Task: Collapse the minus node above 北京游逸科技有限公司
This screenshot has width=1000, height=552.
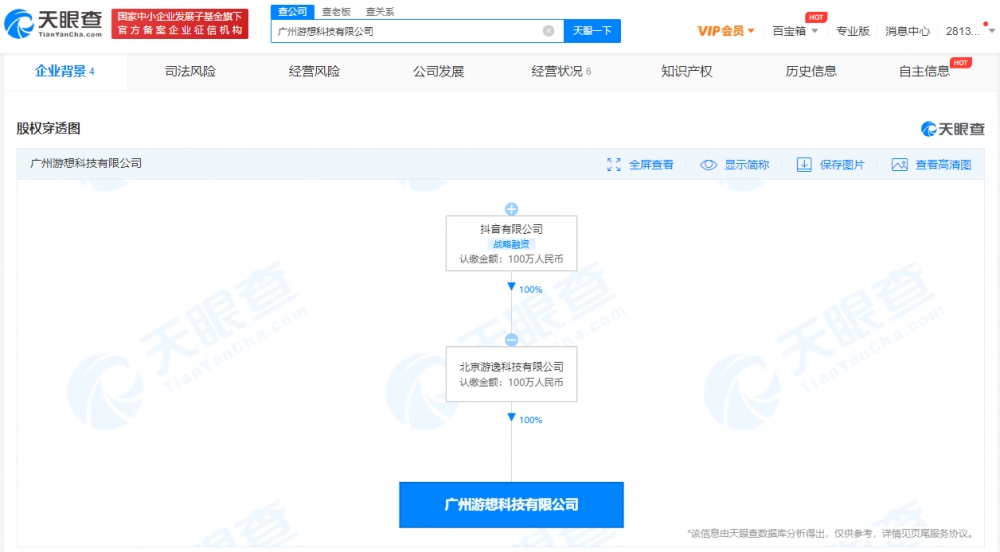Action: tap(511, 340)
